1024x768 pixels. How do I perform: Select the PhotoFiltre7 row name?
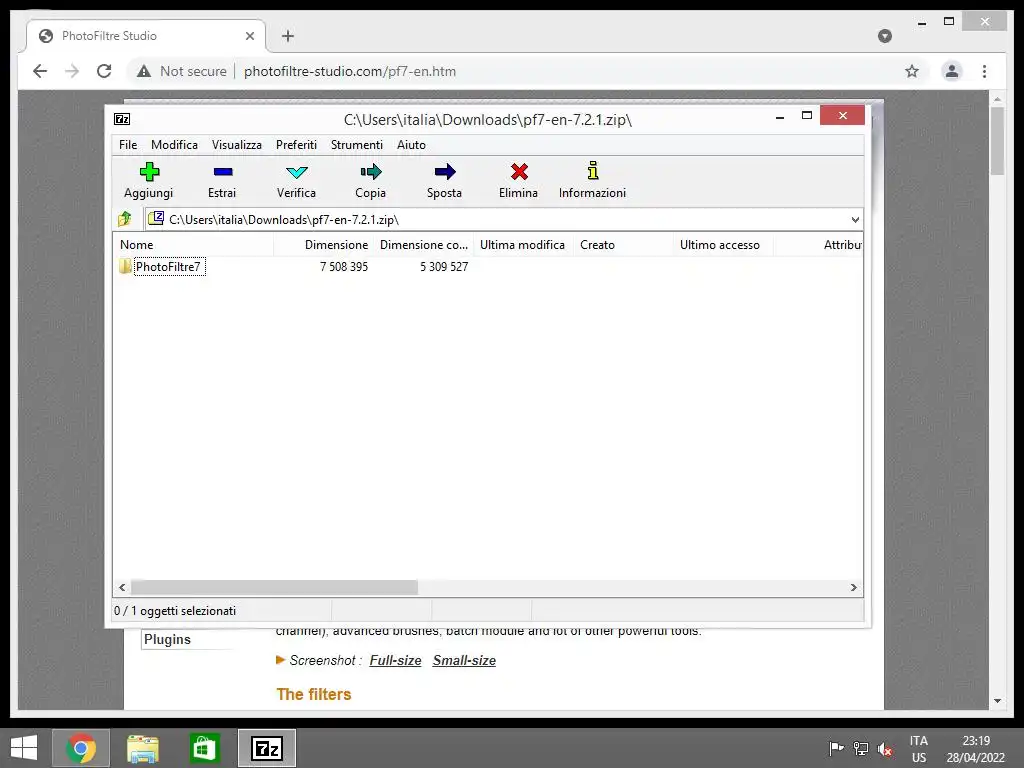coord(168,266)
